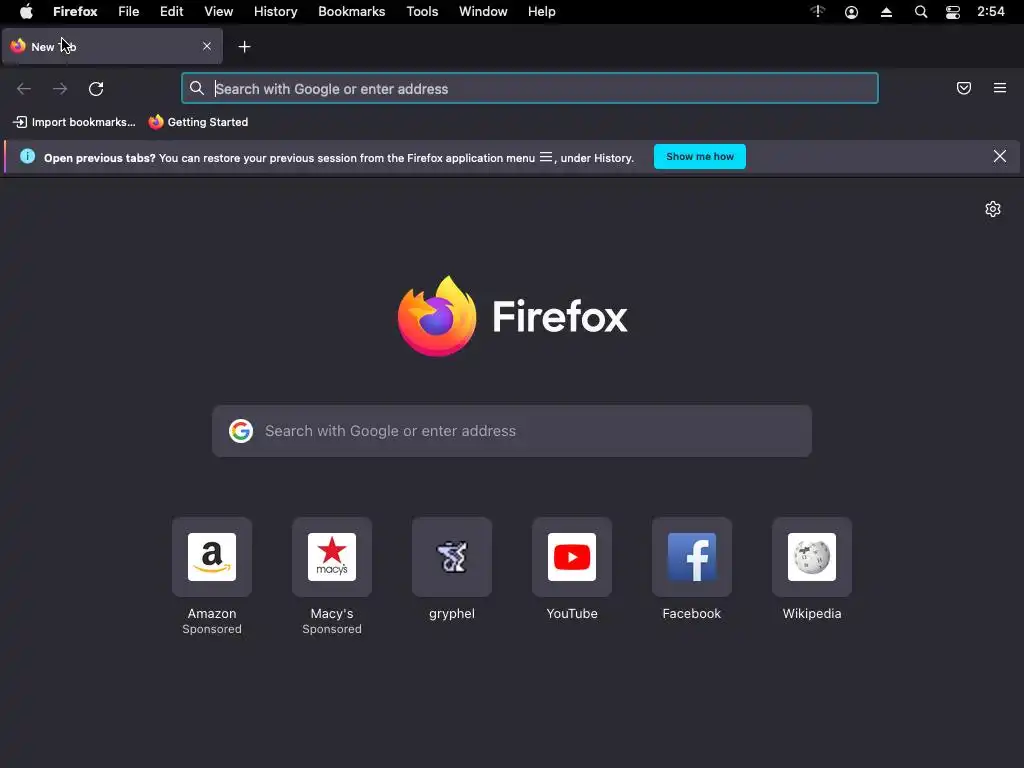Viewport: 1024px width, 768px height.
Task: Open new tab page personalize settings gear
Action: (x=993, y=209)
